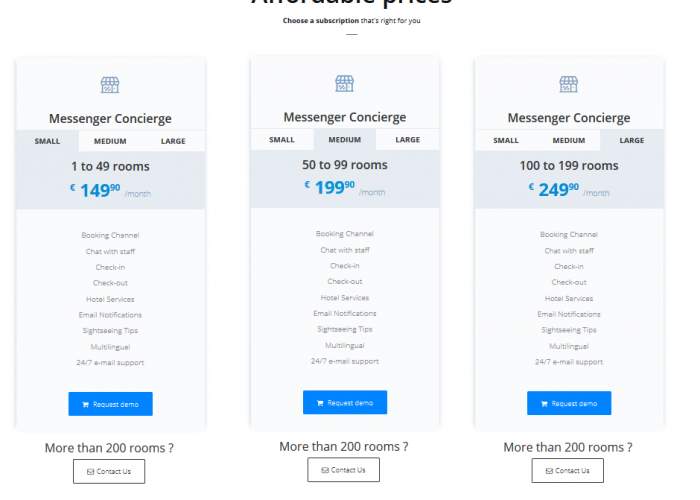Request demo for the 100 to 199 rooms plan
This screenshot has width=700, height=500.
[569, 404]
